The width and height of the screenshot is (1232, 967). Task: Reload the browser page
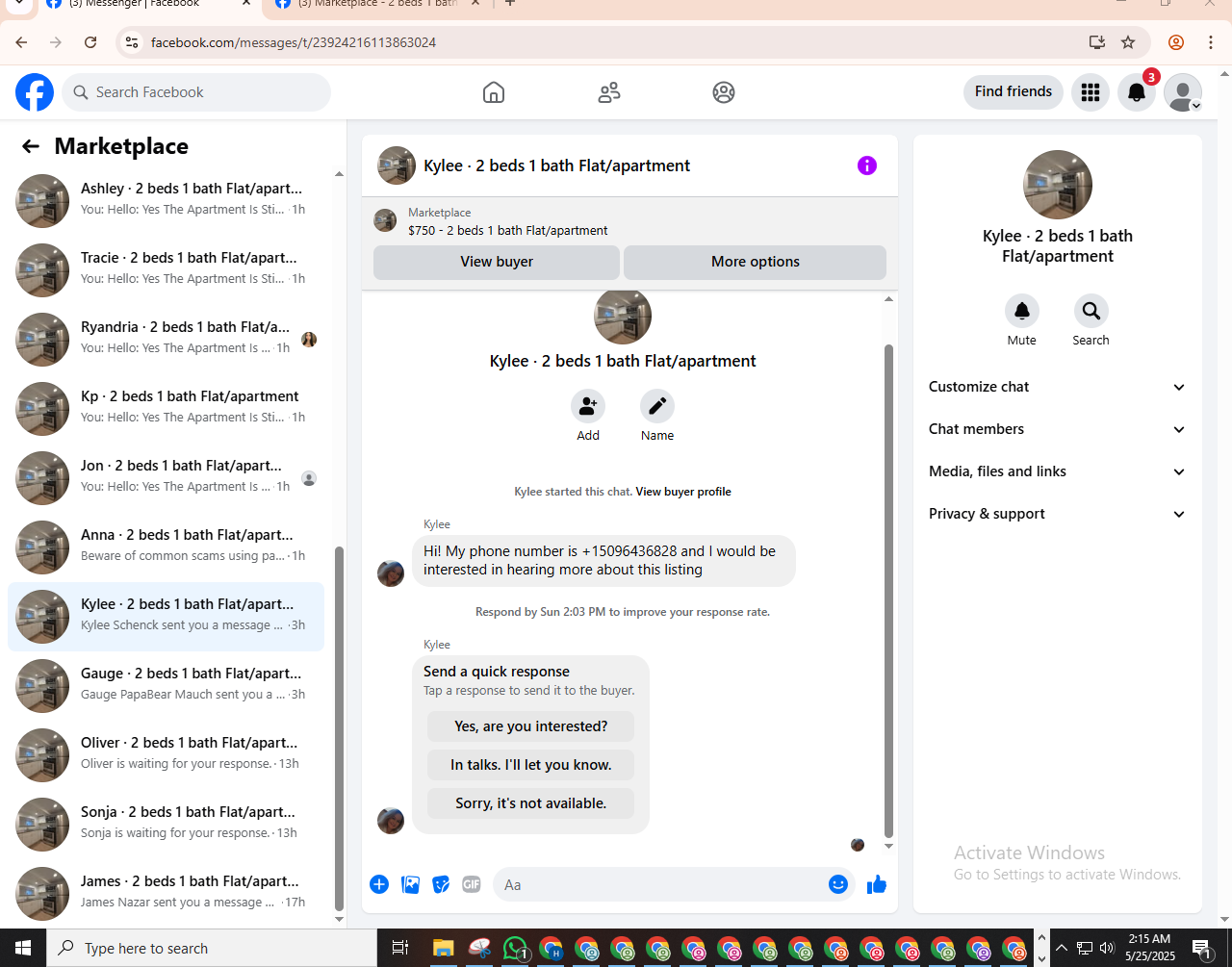pyautogui.click(x=90, y=42)
